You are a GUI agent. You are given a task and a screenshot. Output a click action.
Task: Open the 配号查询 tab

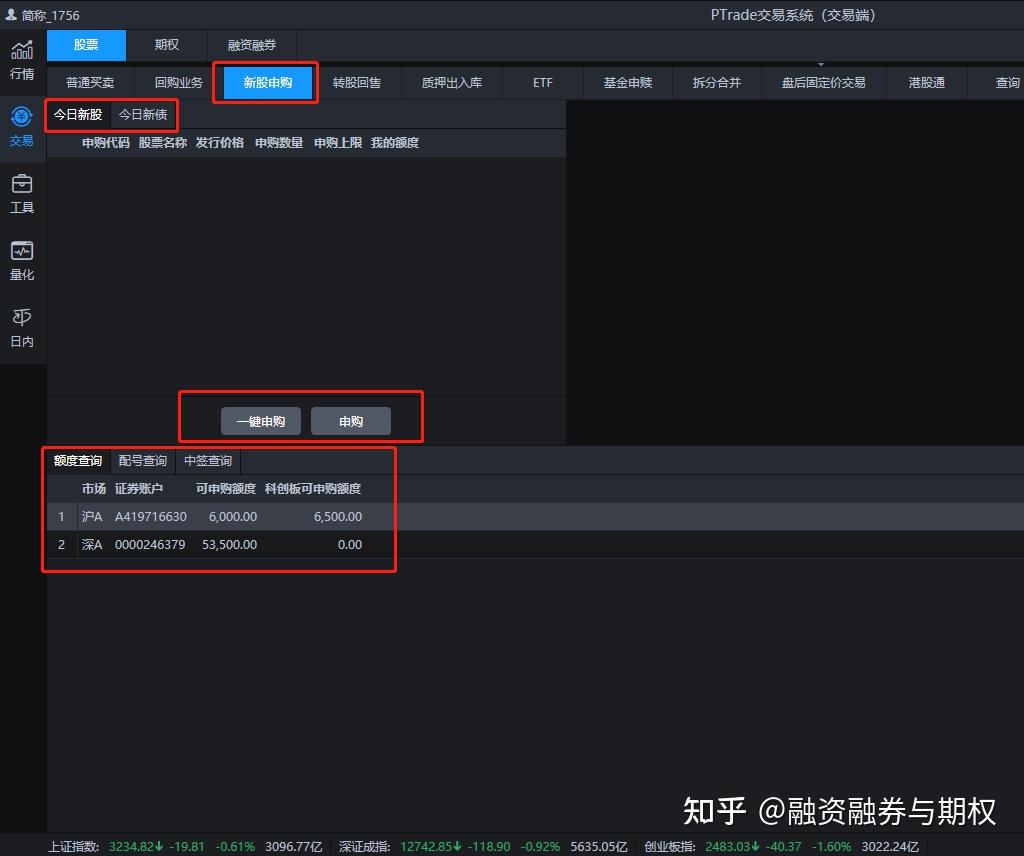tap(143, 461)
